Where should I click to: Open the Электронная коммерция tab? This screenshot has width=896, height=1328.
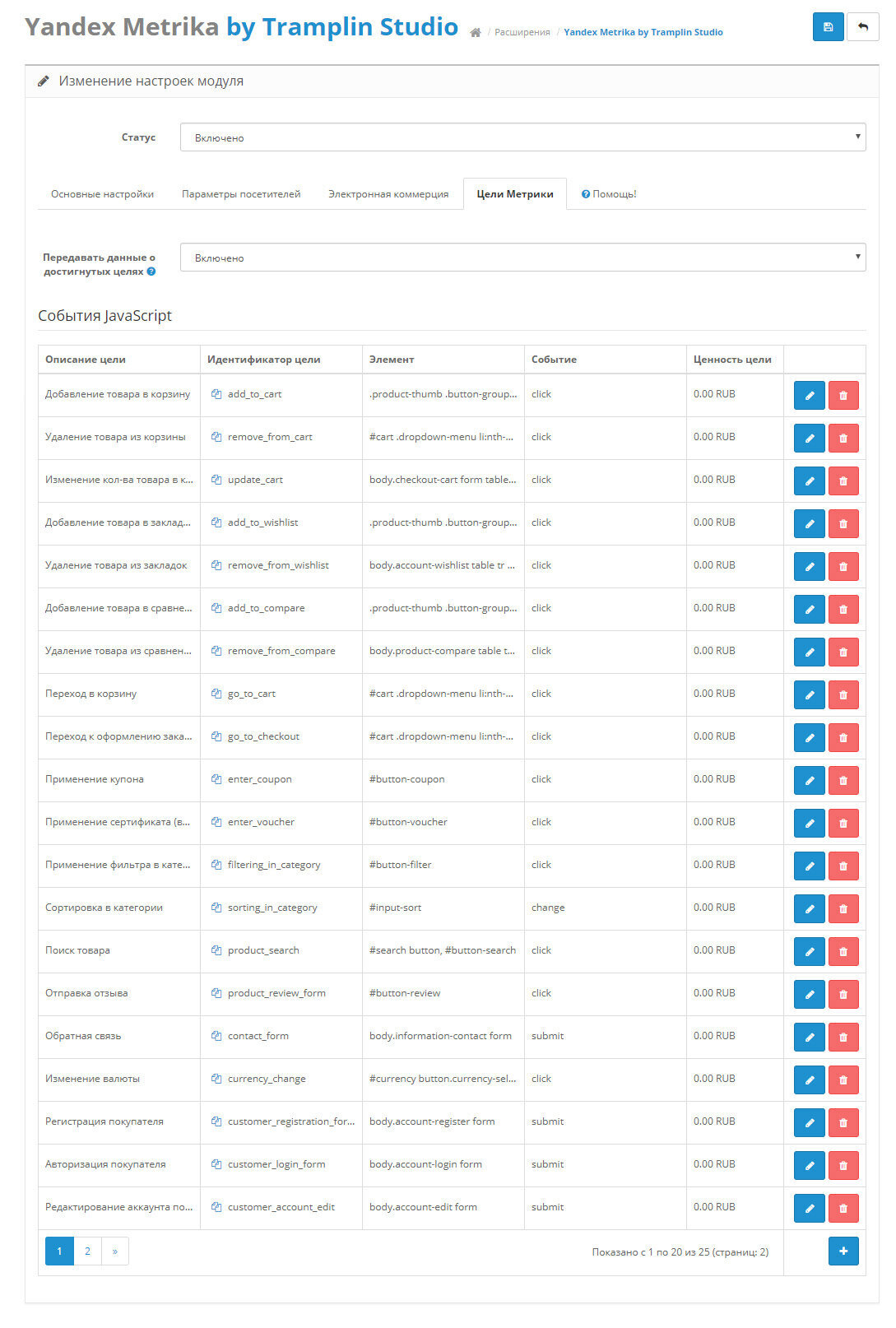(x=388, y=194)
